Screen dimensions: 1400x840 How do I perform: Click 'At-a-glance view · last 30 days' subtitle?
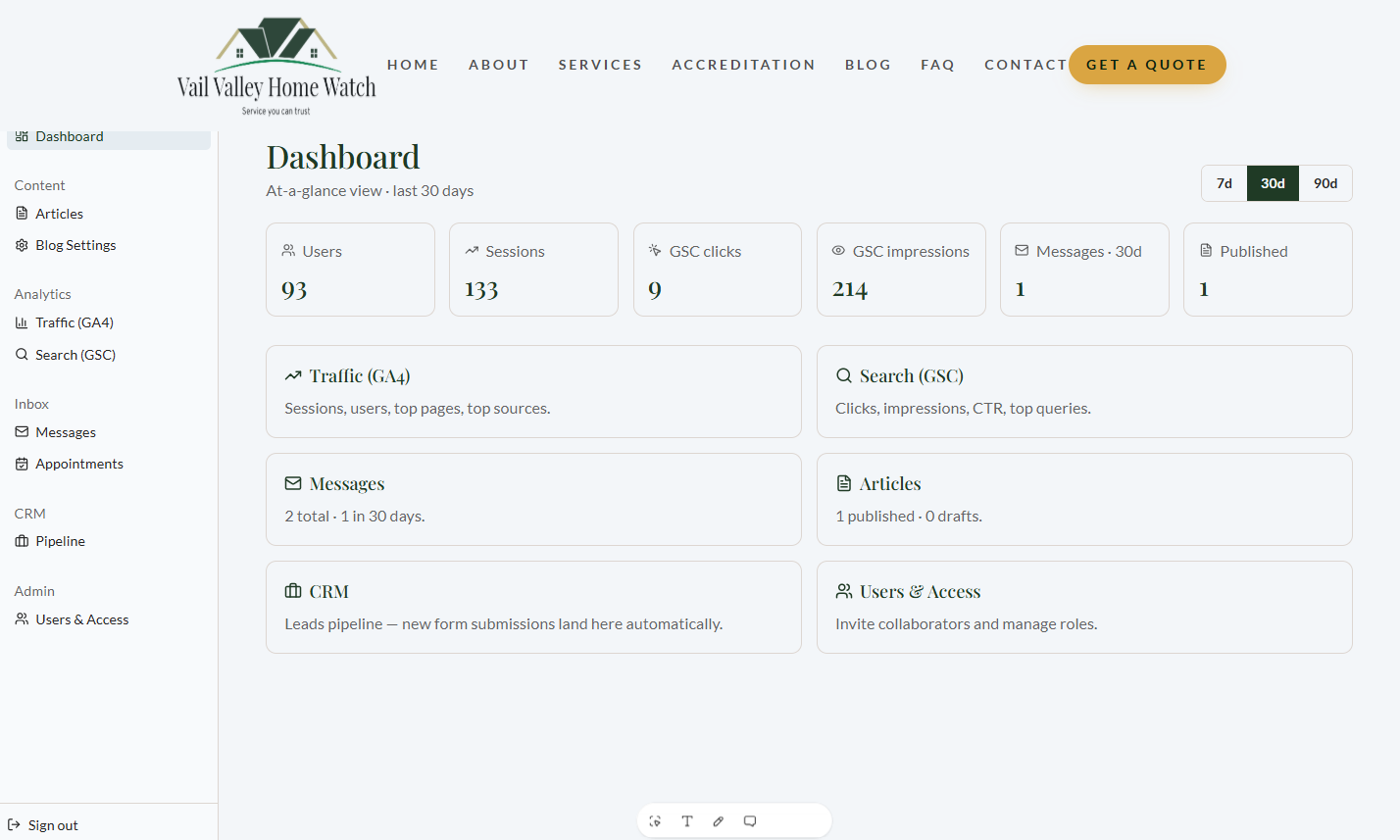coord(370,191)
